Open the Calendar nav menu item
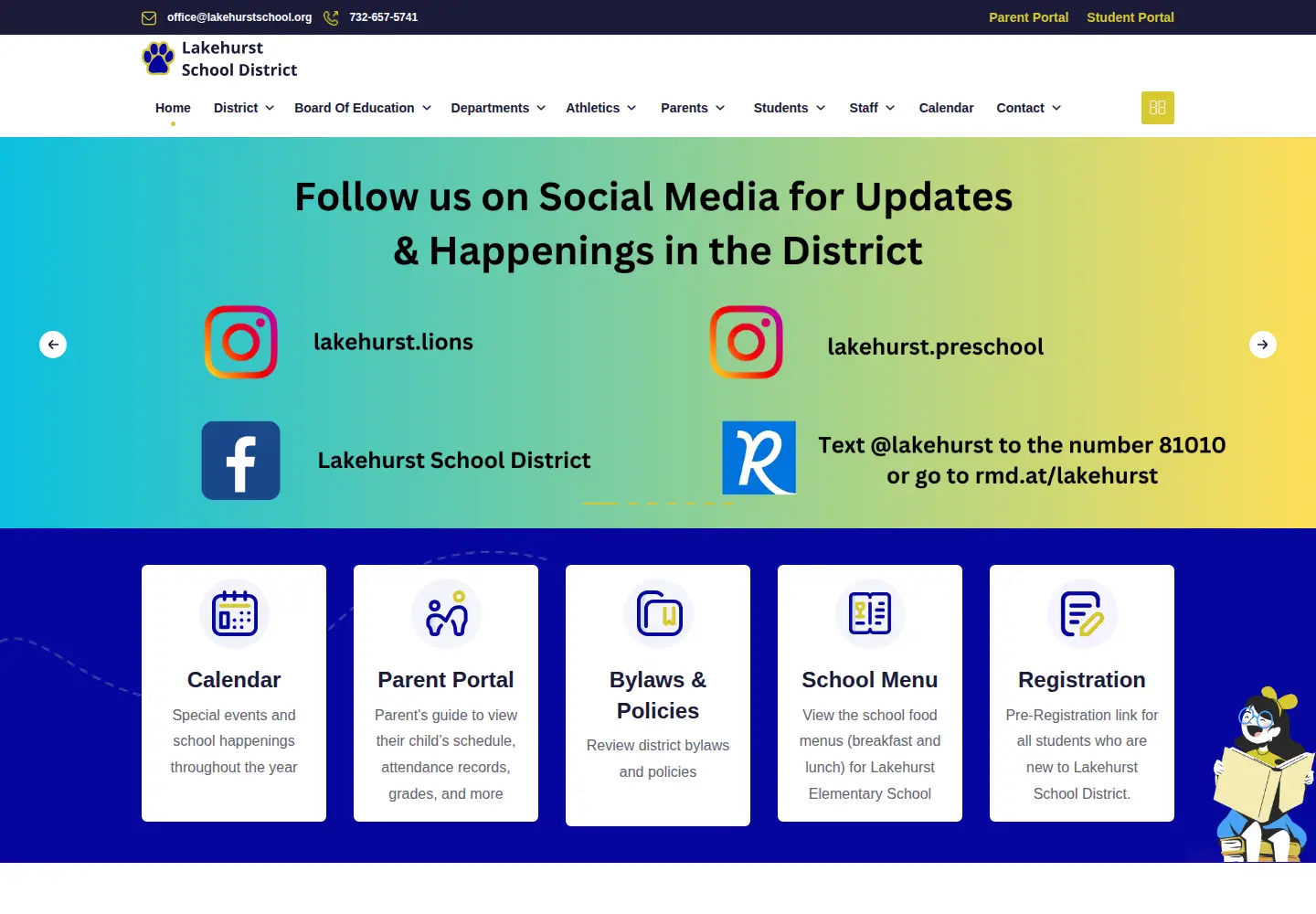The height and width of the screenshot is (914, 1316). [946, 108]
